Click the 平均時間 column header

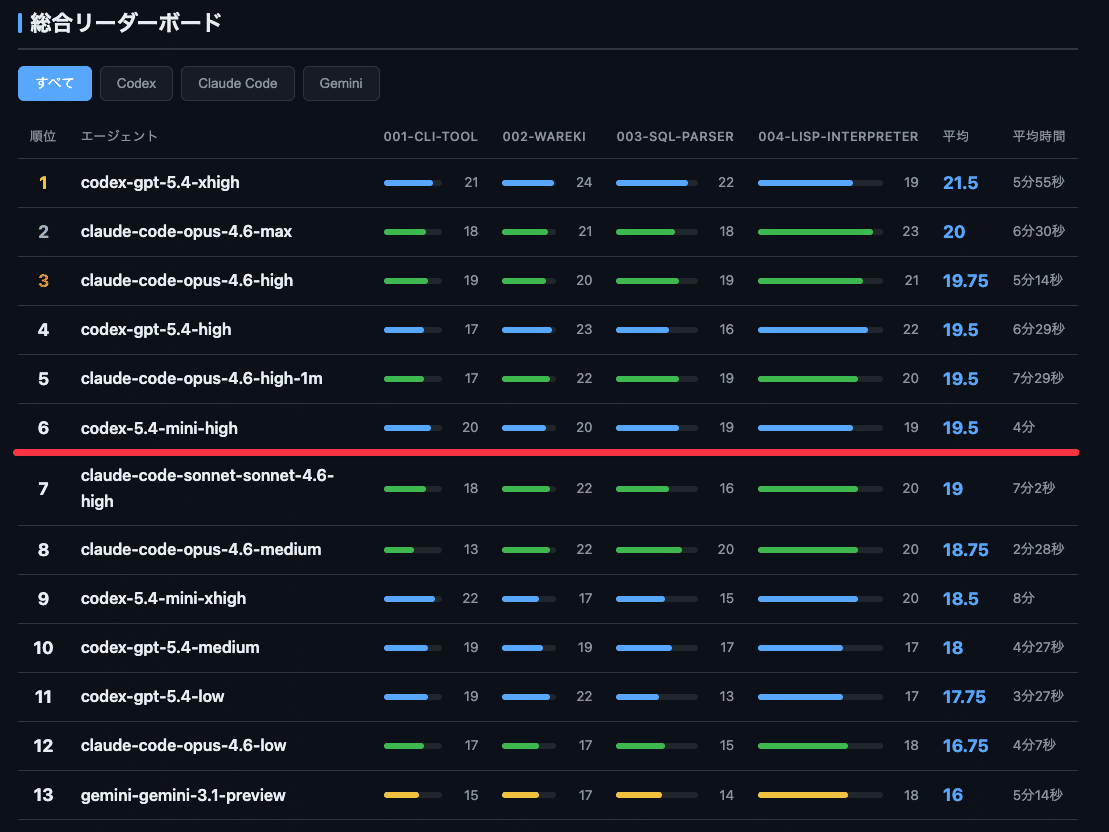(x=1039, y=136)
